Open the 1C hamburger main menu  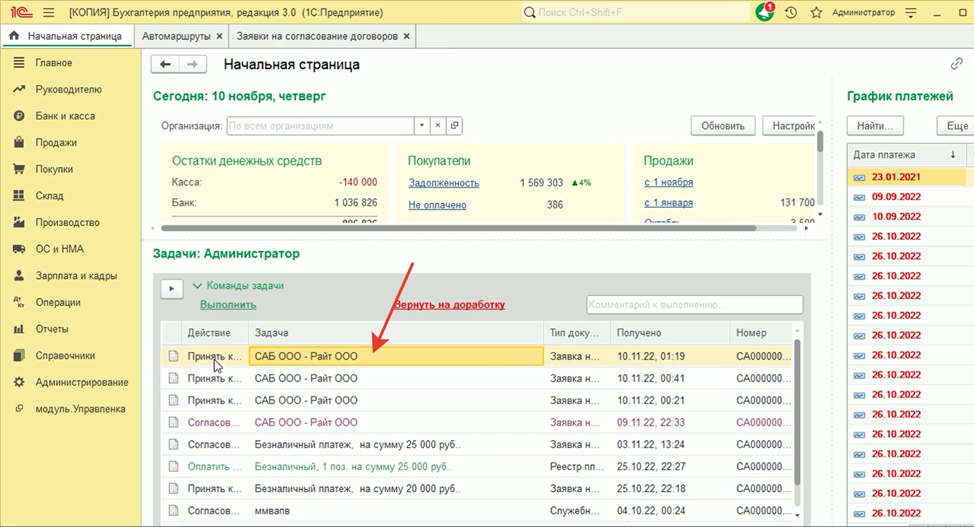pos(48,12)
